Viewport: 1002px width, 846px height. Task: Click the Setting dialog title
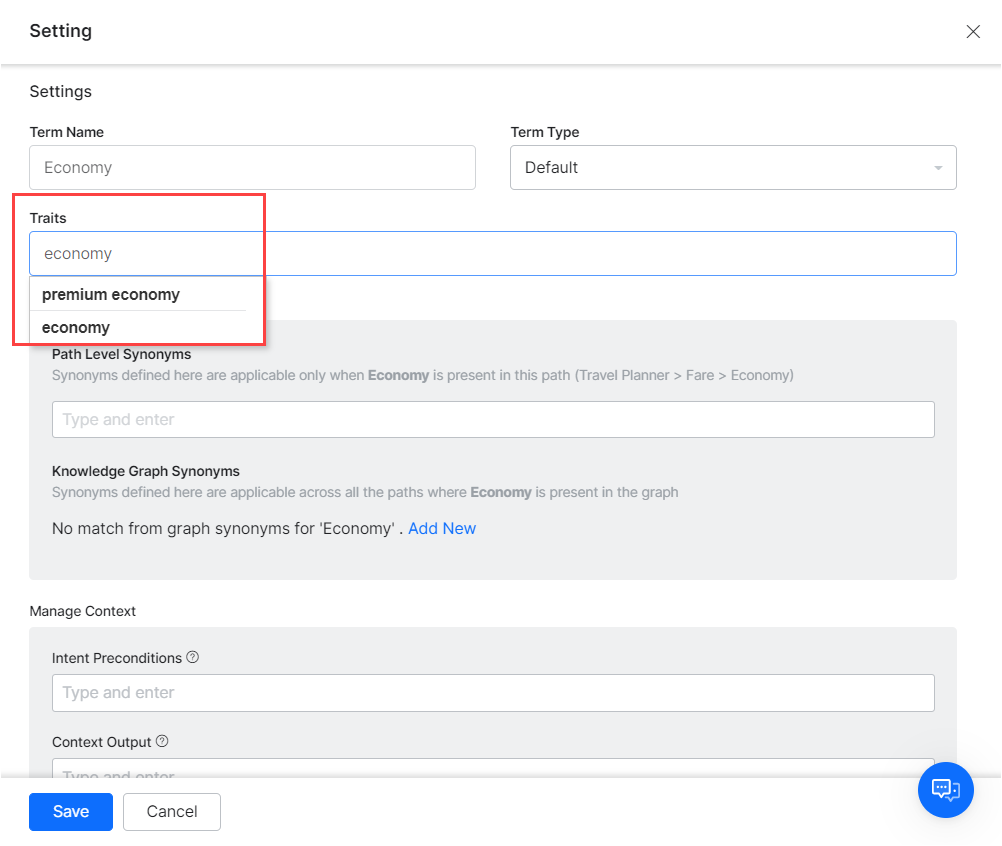point(61,31)
